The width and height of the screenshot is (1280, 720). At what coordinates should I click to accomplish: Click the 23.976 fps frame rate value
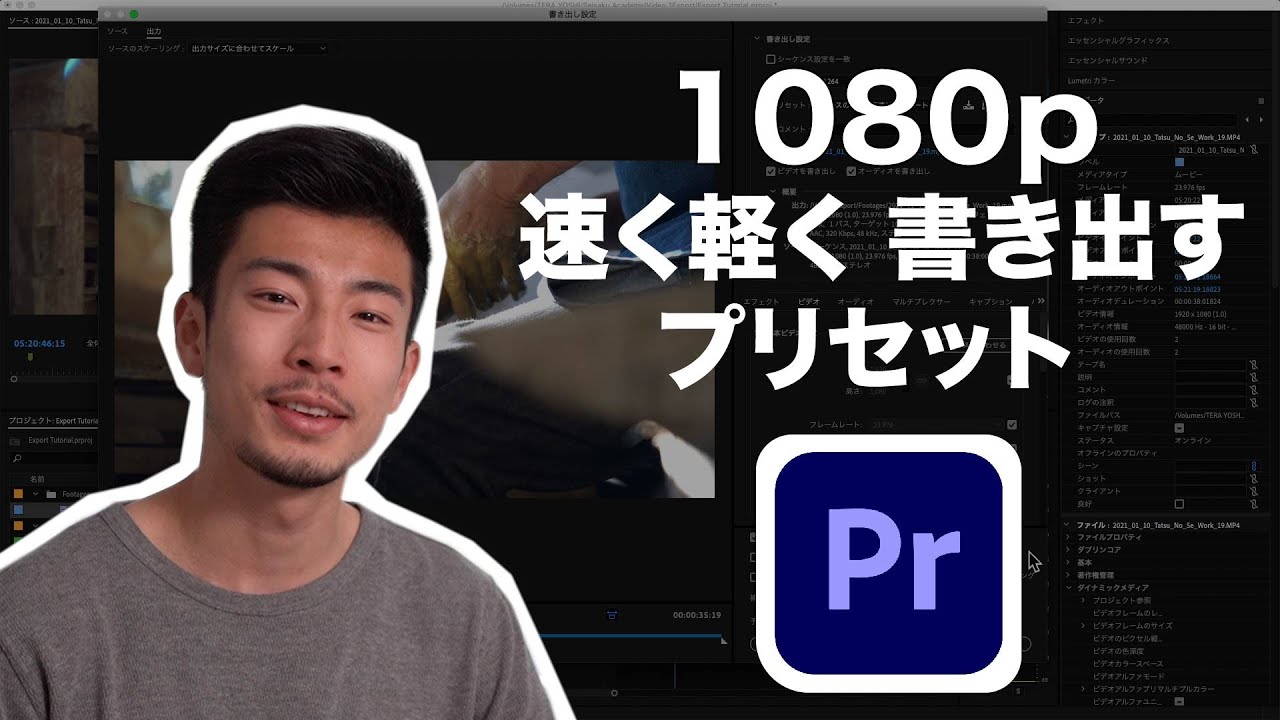[1190, 187]
